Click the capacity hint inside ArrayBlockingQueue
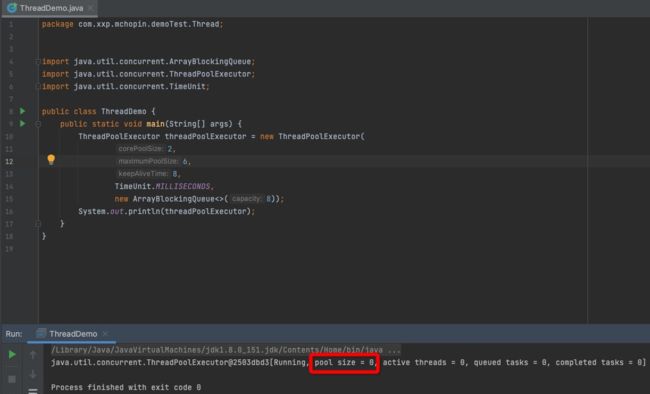The width and height of the screenshot is (650, 394). pyautogui.click(x=246, y=199)
